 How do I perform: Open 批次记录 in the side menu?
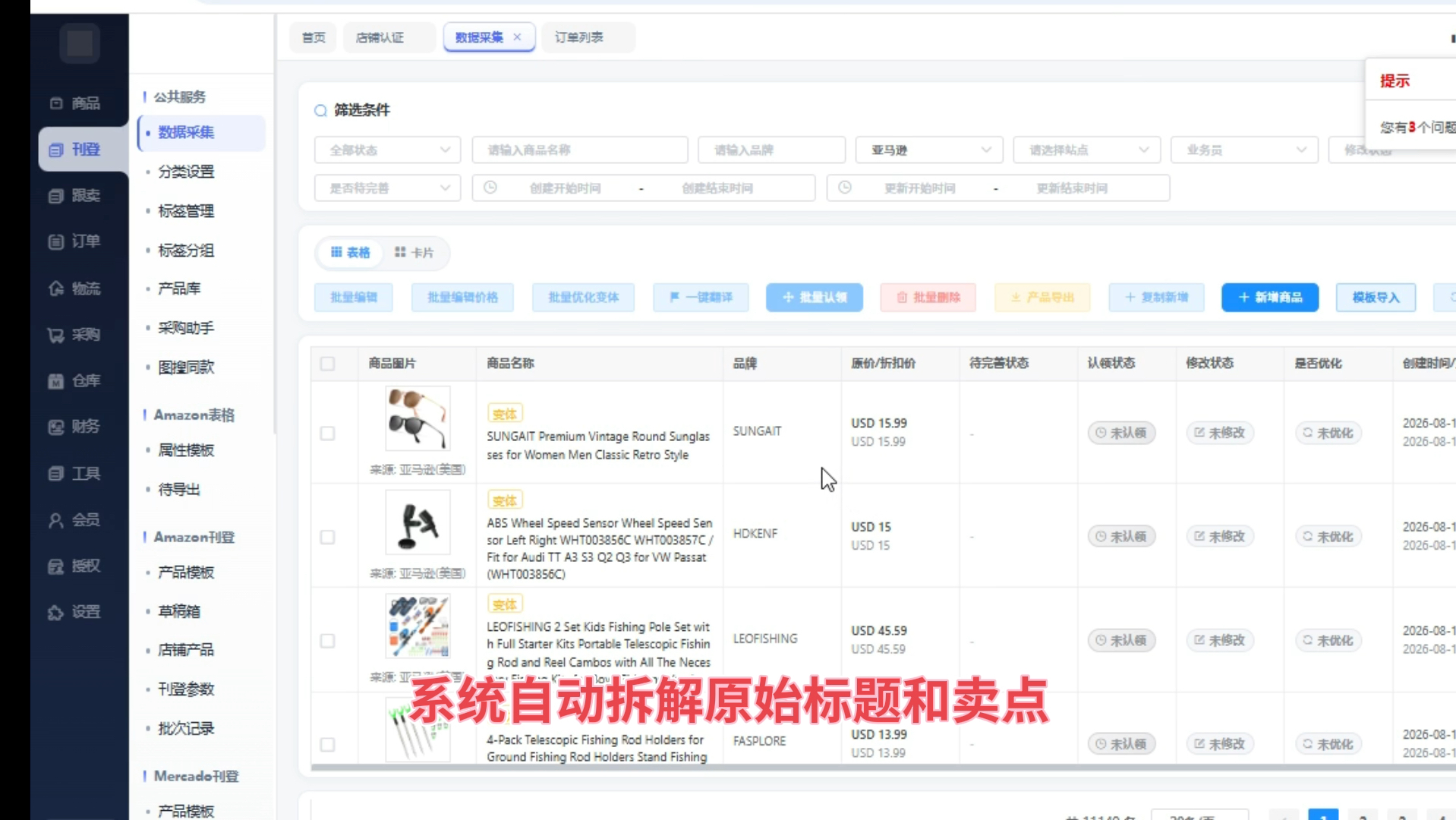(186, 730)
